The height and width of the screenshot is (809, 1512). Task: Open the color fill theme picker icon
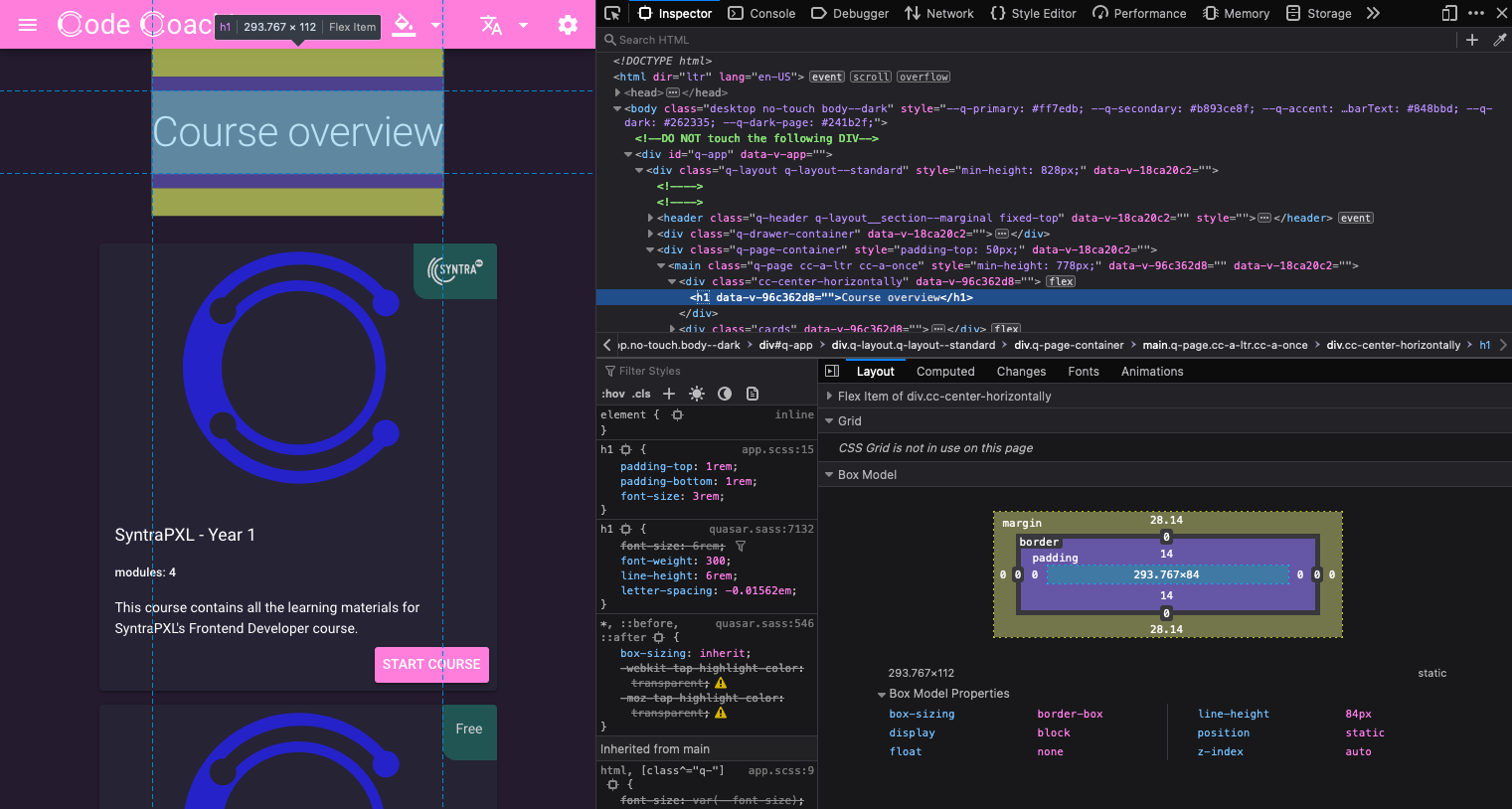click(404, 25)
